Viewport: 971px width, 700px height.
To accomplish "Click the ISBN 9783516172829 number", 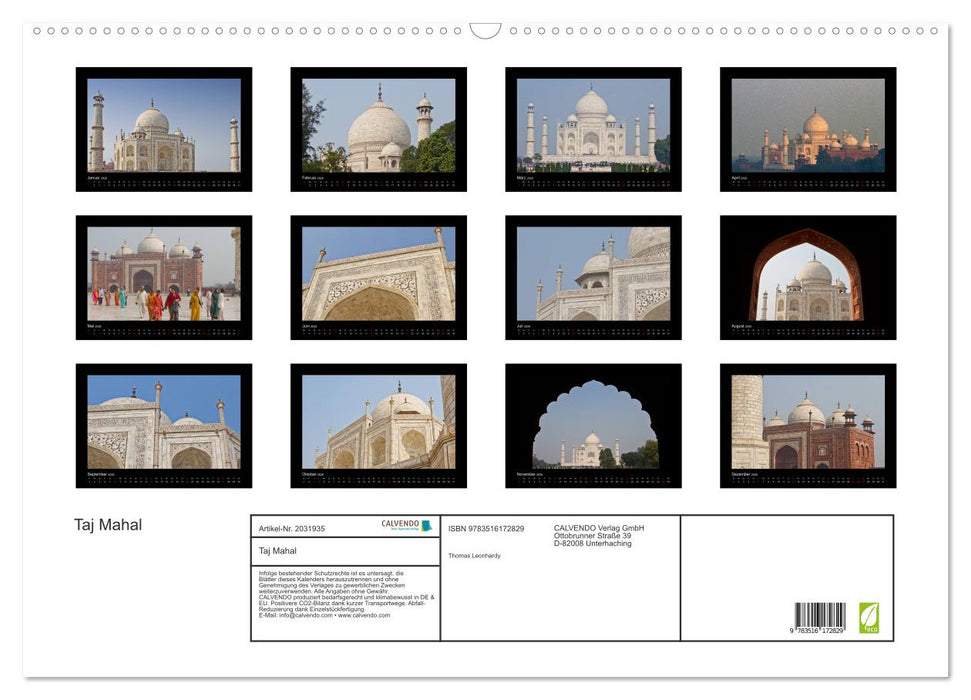I will (485, 529).
